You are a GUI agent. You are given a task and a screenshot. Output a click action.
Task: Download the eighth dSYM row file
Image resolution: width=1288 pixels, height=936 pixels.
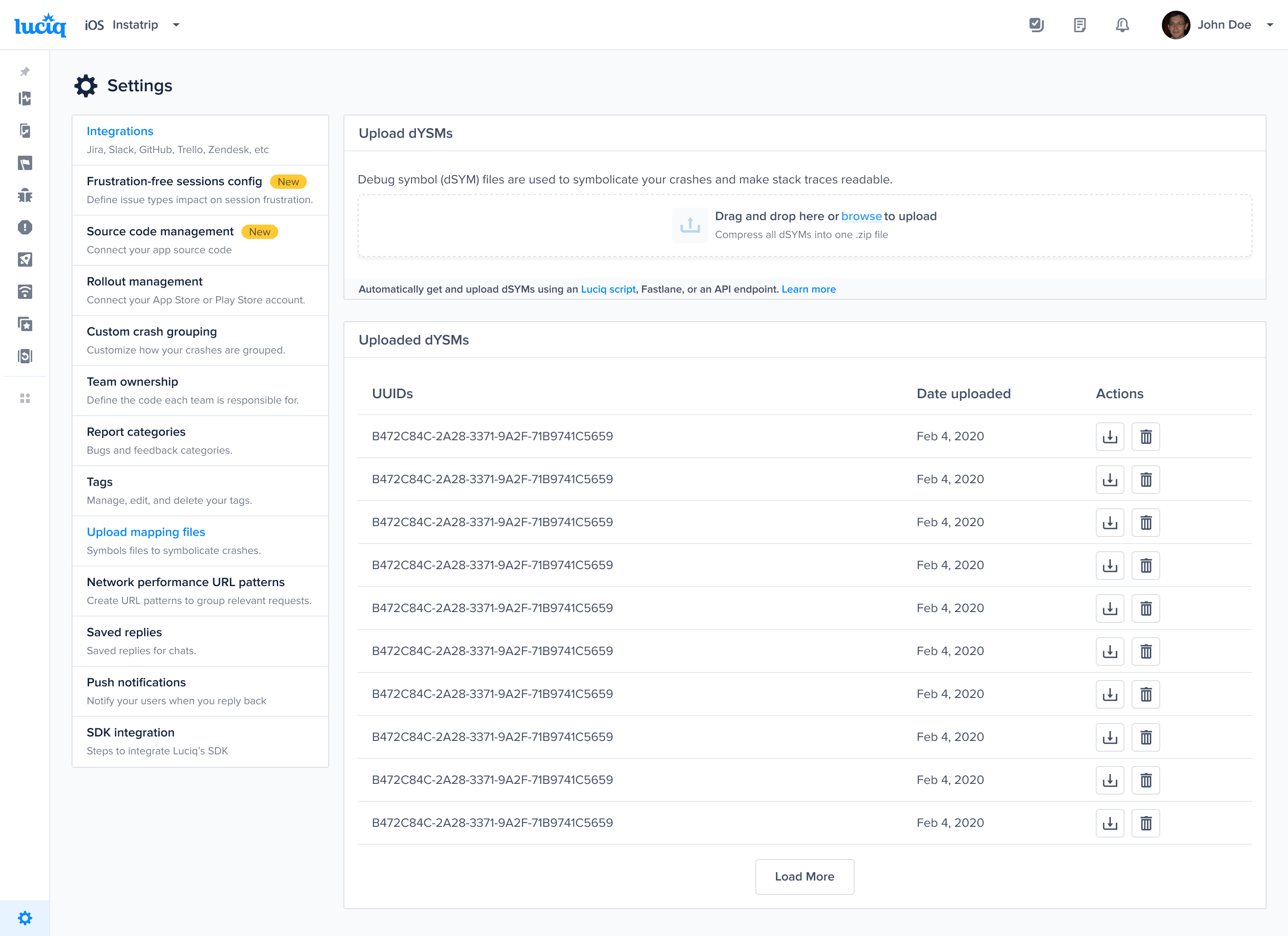[1110, 737]
